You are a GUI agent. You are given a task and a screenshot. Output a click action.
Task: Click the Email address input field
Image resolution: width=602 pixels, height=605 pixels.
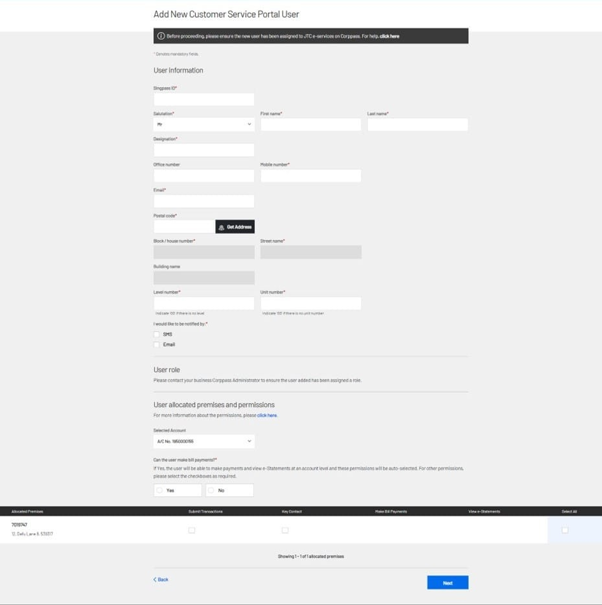click(204, 201)
